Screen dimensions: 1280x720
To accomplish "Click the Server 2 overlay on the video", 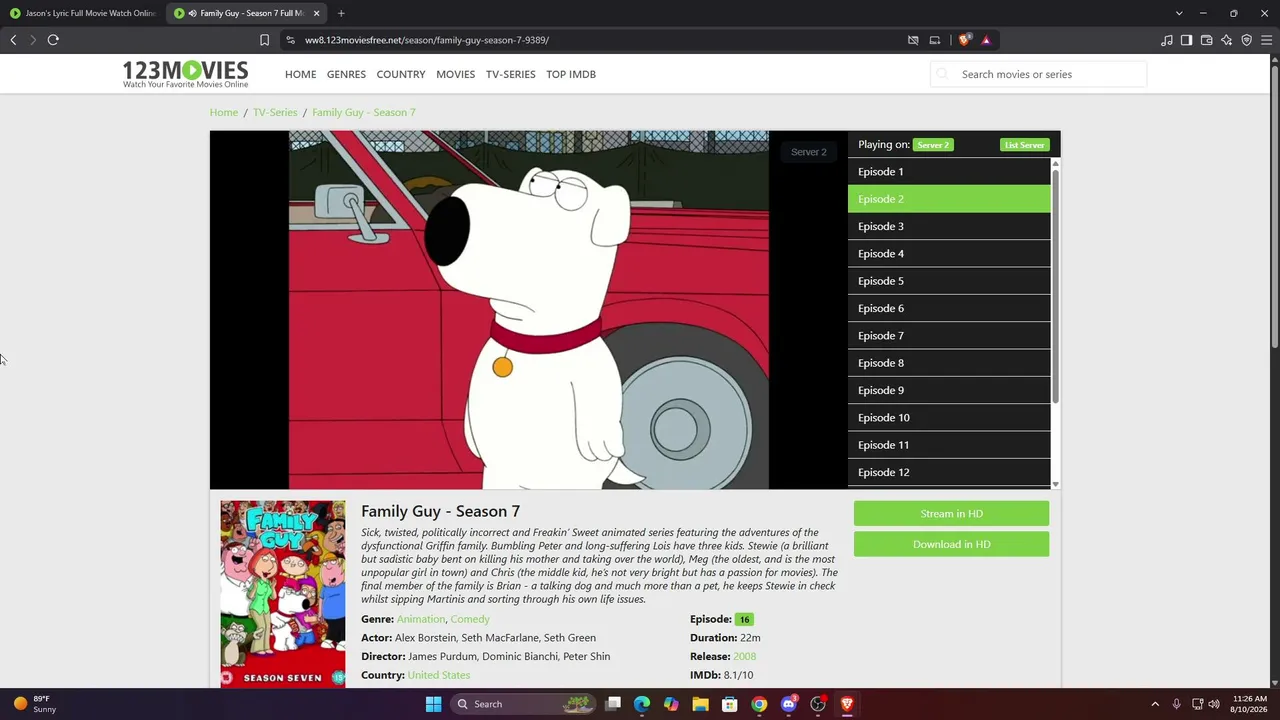I will point(808,152).
